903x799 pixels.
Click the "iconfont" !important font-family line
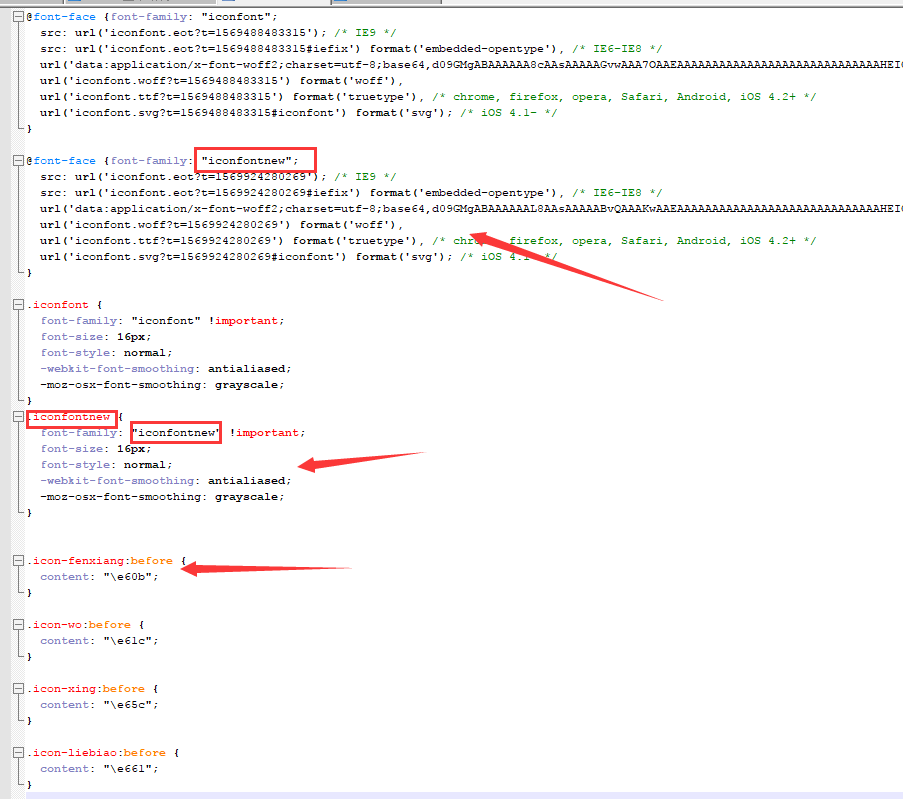(x=162, y=321)
